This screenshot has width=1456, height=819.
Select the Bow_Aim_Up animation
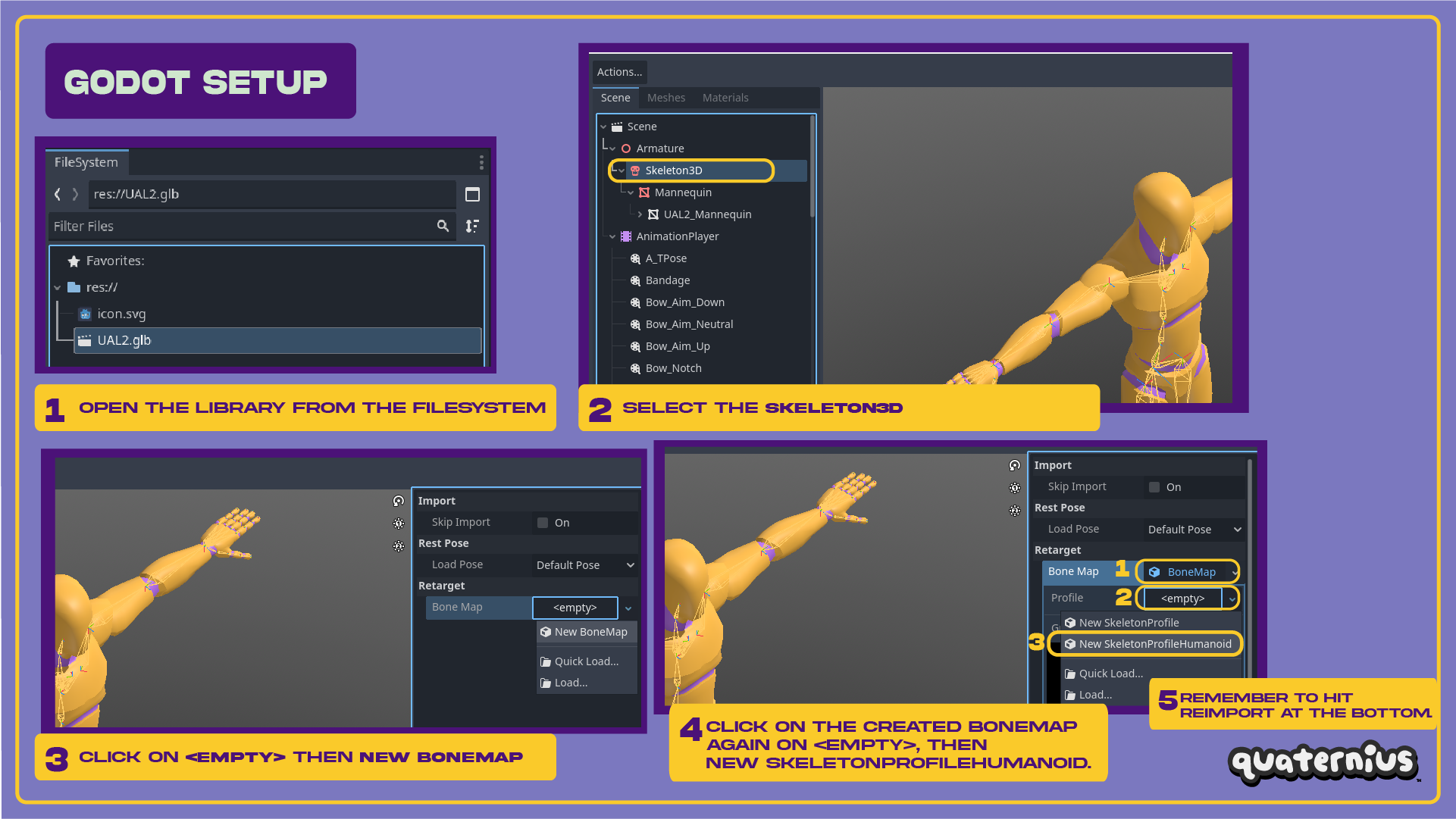click(678, 346)
